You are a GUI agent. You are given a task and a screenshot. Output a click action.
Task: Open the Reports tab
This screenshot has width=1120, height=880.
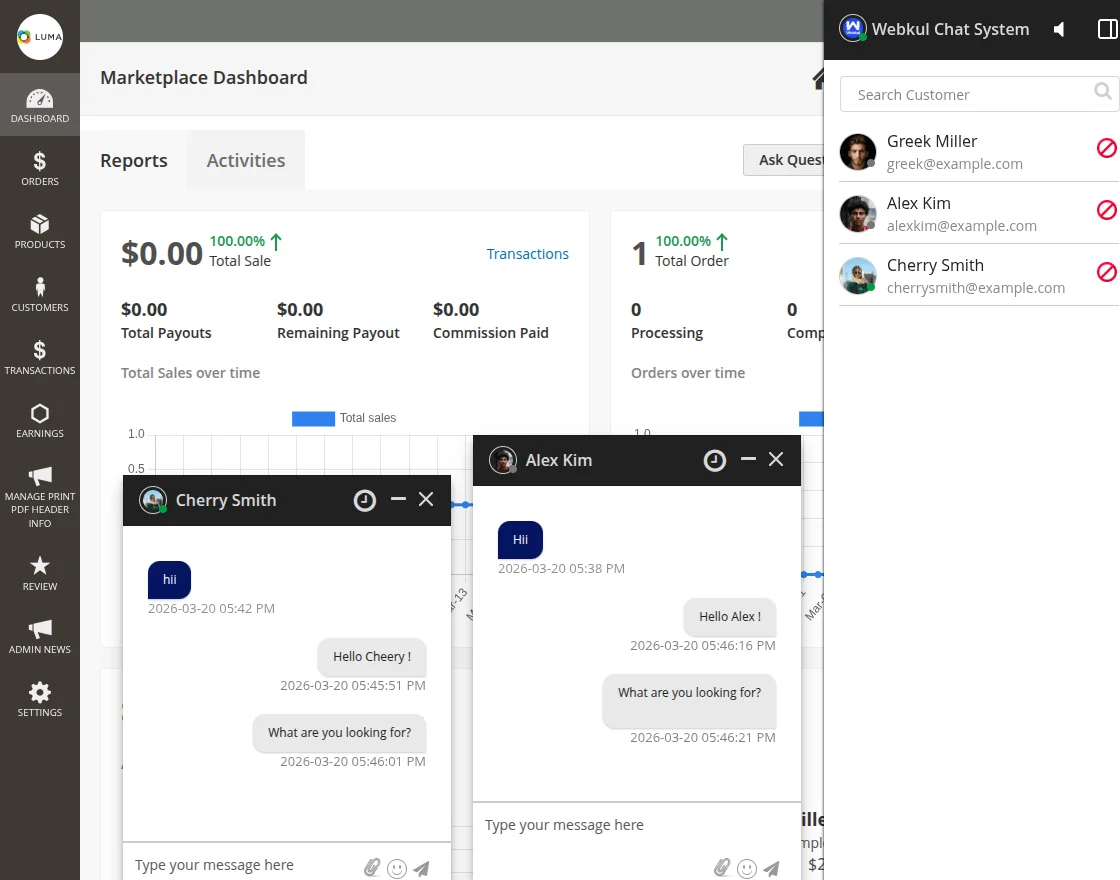(133, 160)
